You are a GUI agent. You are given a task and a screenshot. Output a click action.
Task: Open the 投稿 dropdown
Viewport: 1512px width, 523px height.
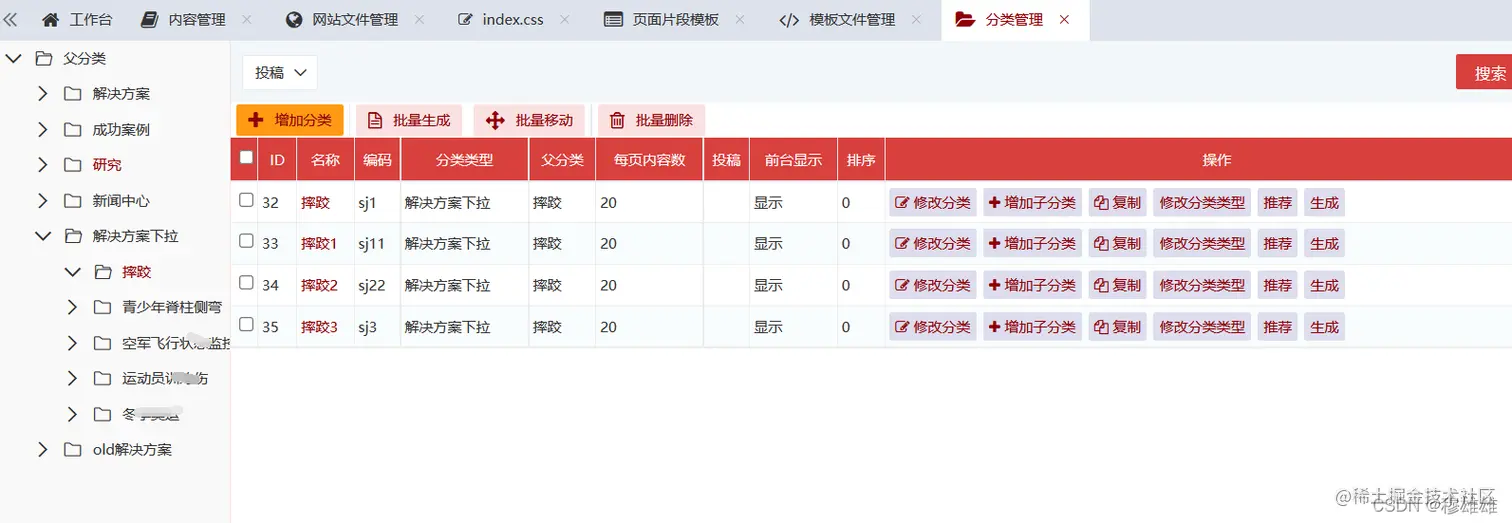coord(280,73)
